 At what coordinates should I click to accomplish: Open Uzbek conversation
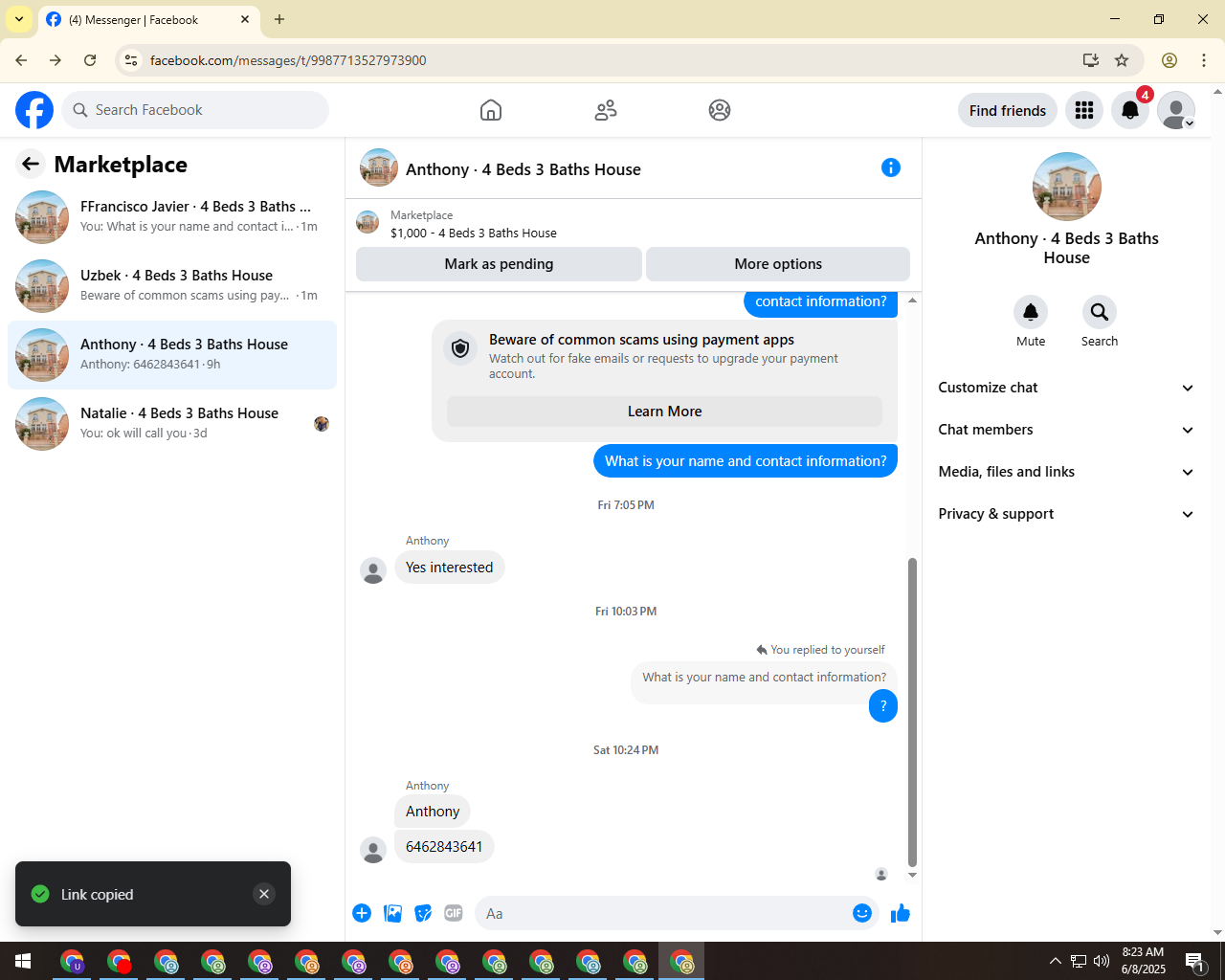coord(172,286)
